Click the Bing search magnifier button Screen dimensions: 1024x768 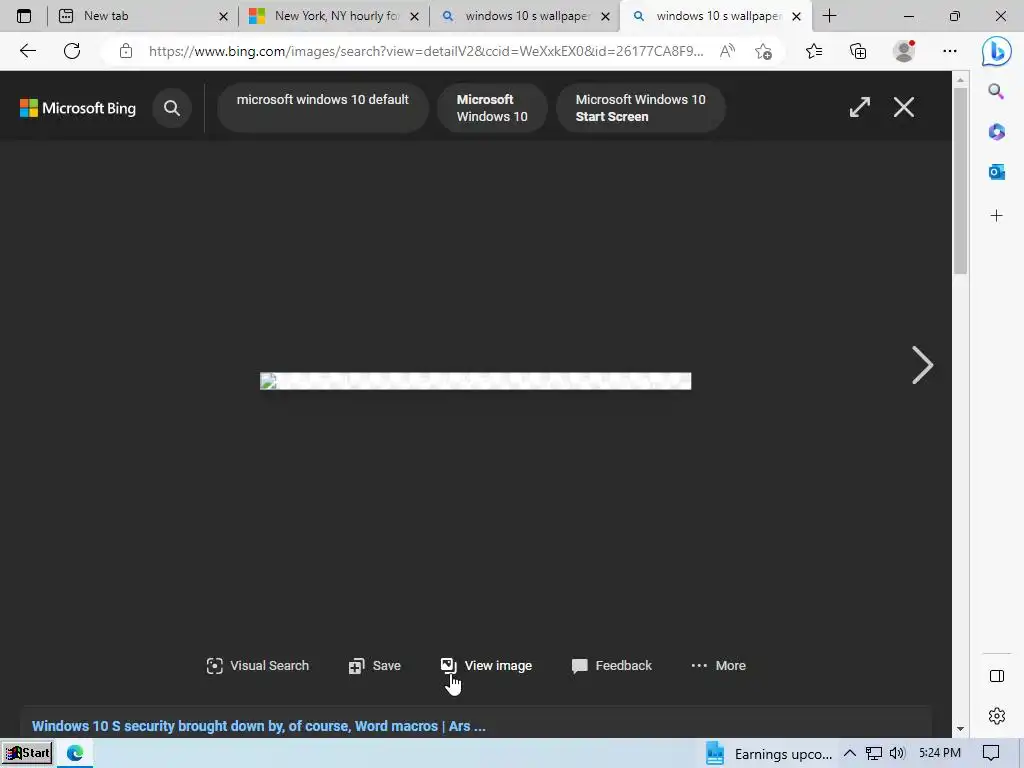(172, 108)
